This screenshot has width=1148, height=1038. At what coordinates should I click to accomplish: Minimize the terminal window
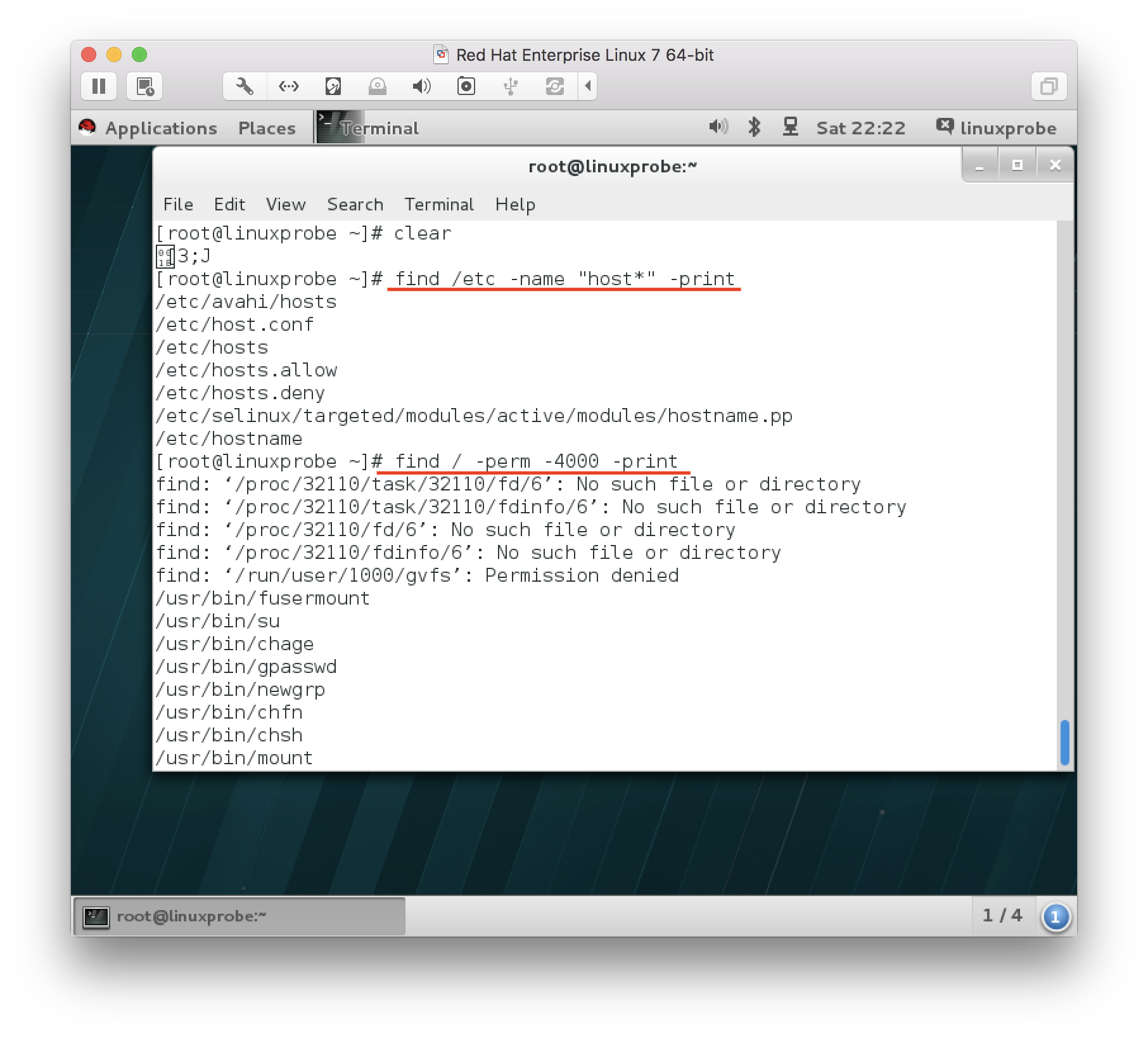pyautogui.click(x=979, y=165)
